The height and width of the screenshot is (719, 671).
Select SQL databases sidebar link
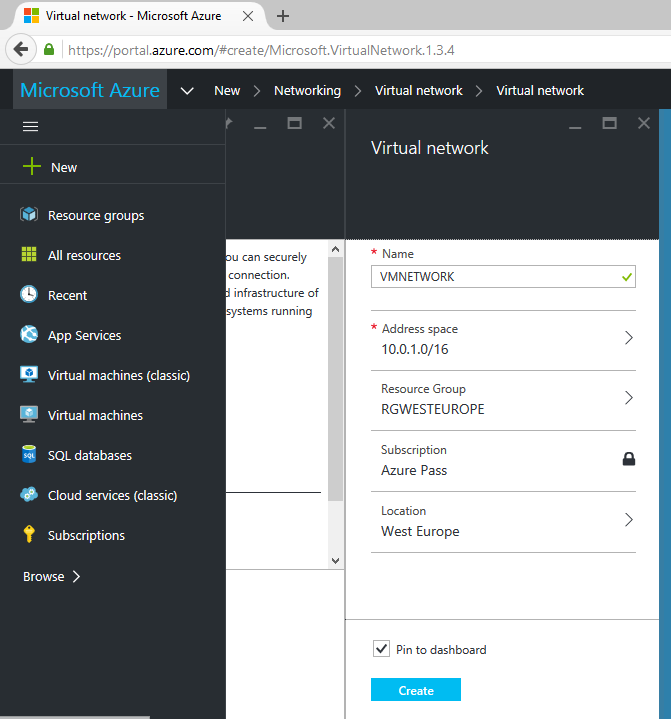90,455
